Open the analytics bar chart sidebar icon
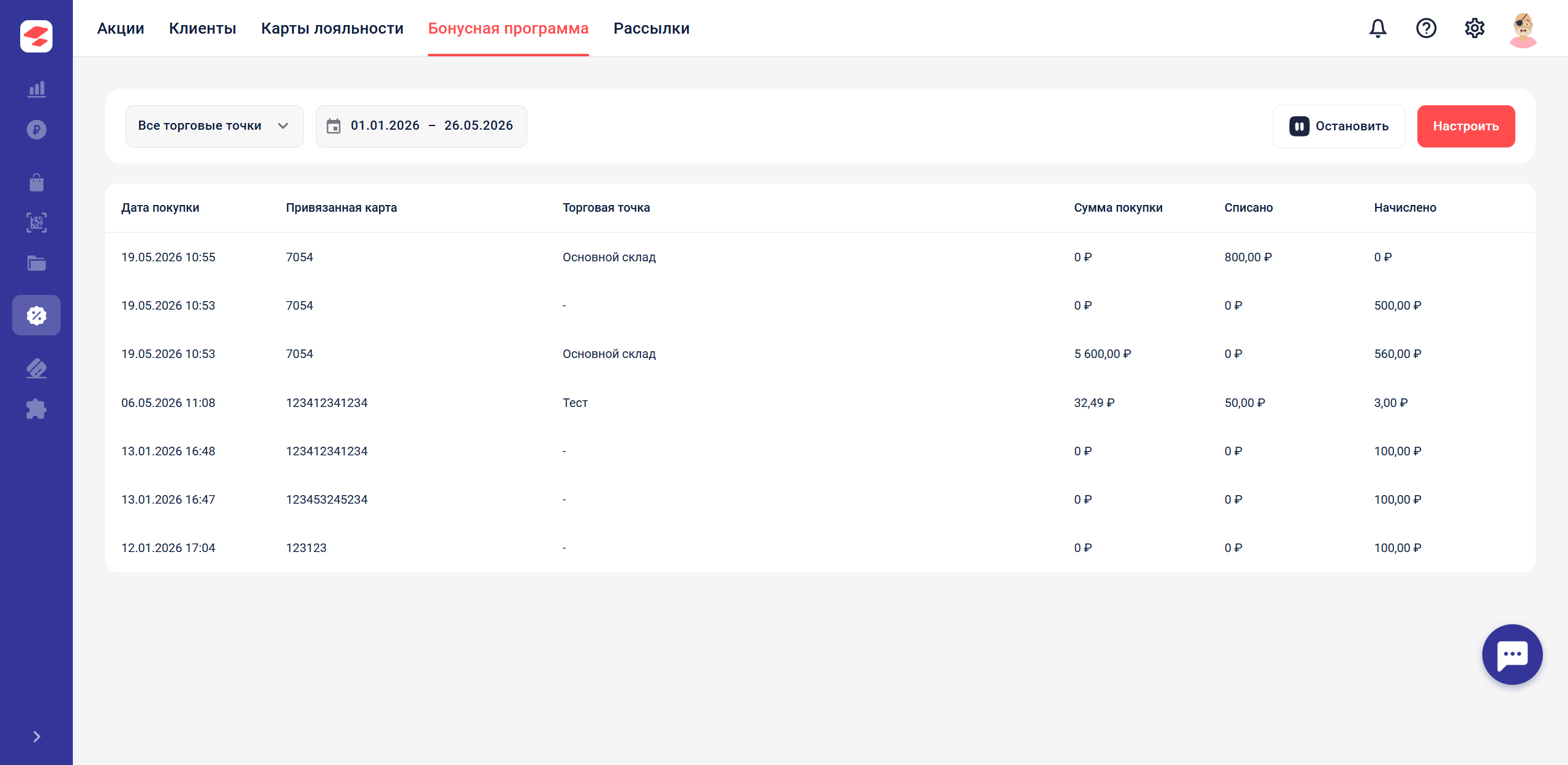This screenshot has width=1568, height=765. [37, 89]
